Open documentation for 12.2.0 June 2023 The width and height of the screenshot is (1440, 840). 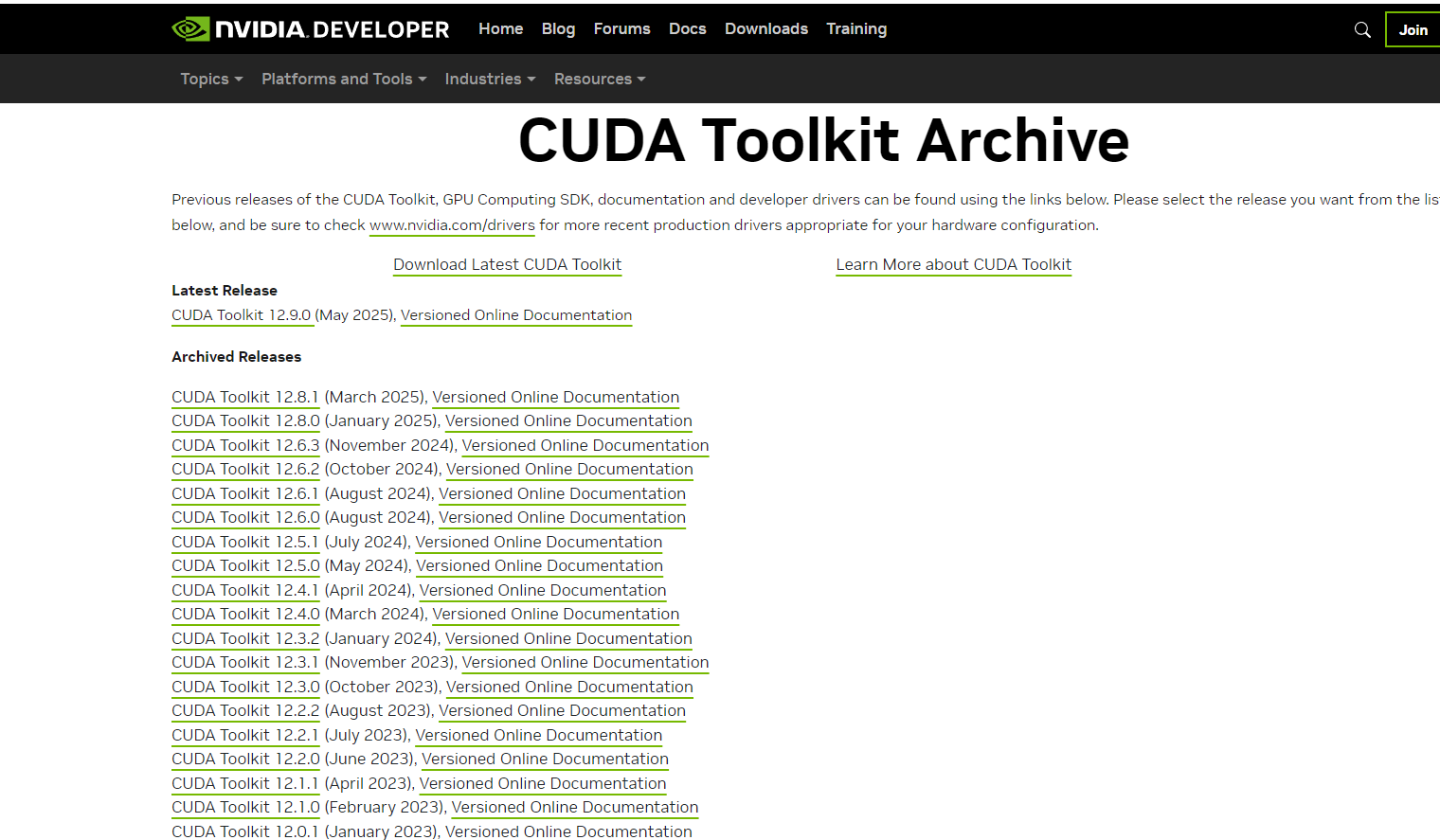545,759
